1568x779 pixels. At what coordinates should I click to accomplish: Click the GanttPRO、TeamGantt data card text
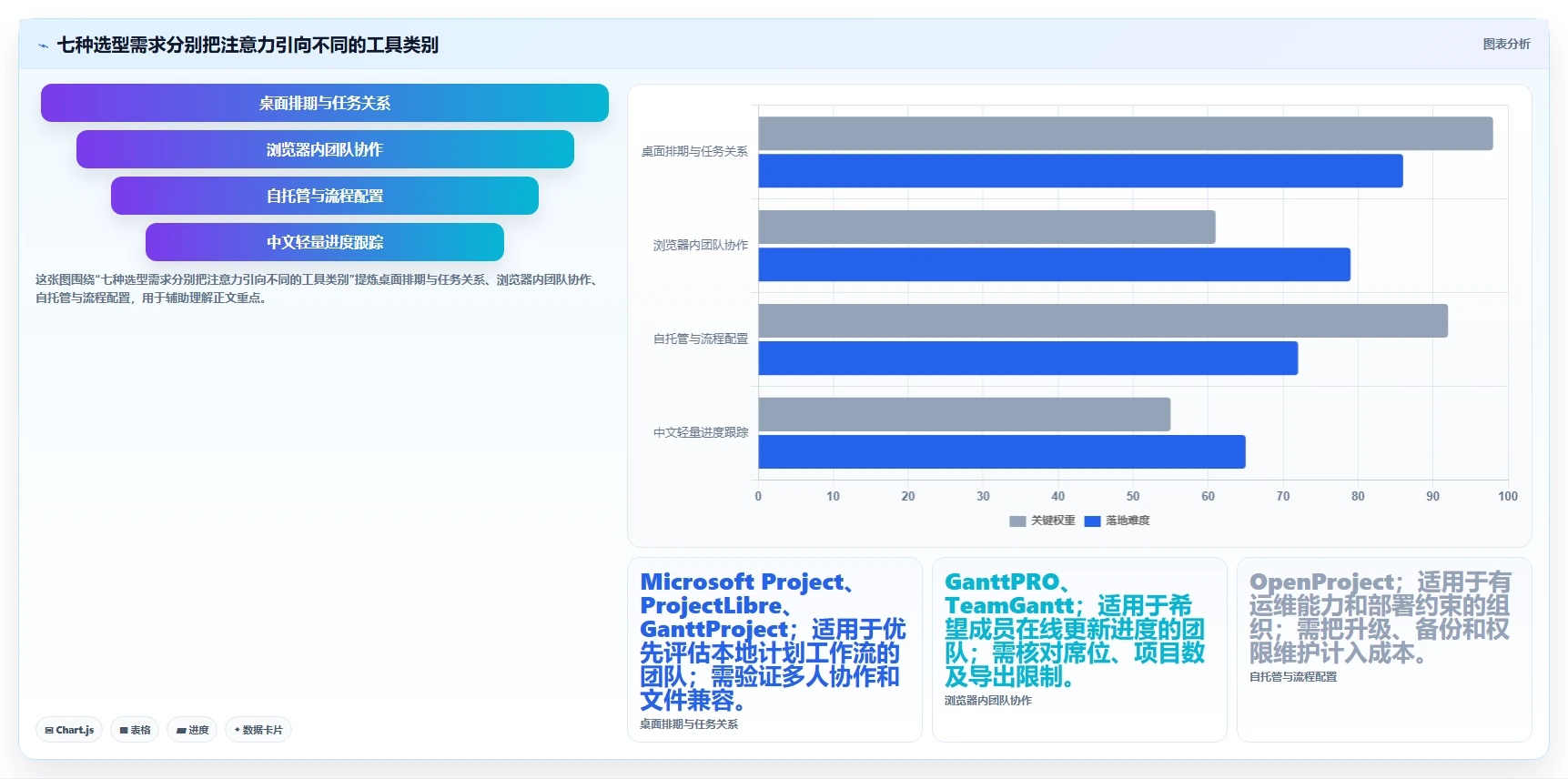(x=1075, y=630)
